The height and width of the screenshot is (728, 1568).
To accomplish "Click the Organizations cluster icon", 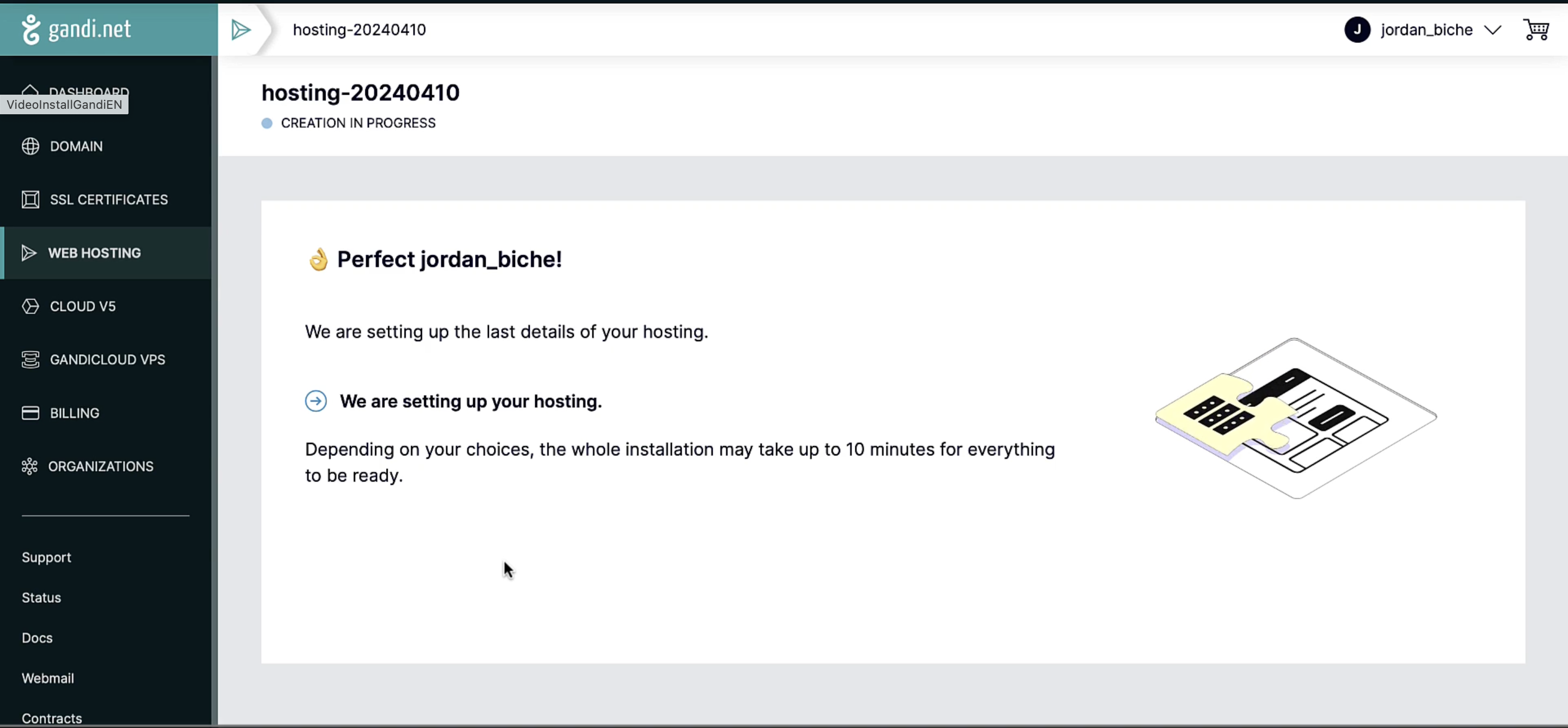I will coord(30,466).
